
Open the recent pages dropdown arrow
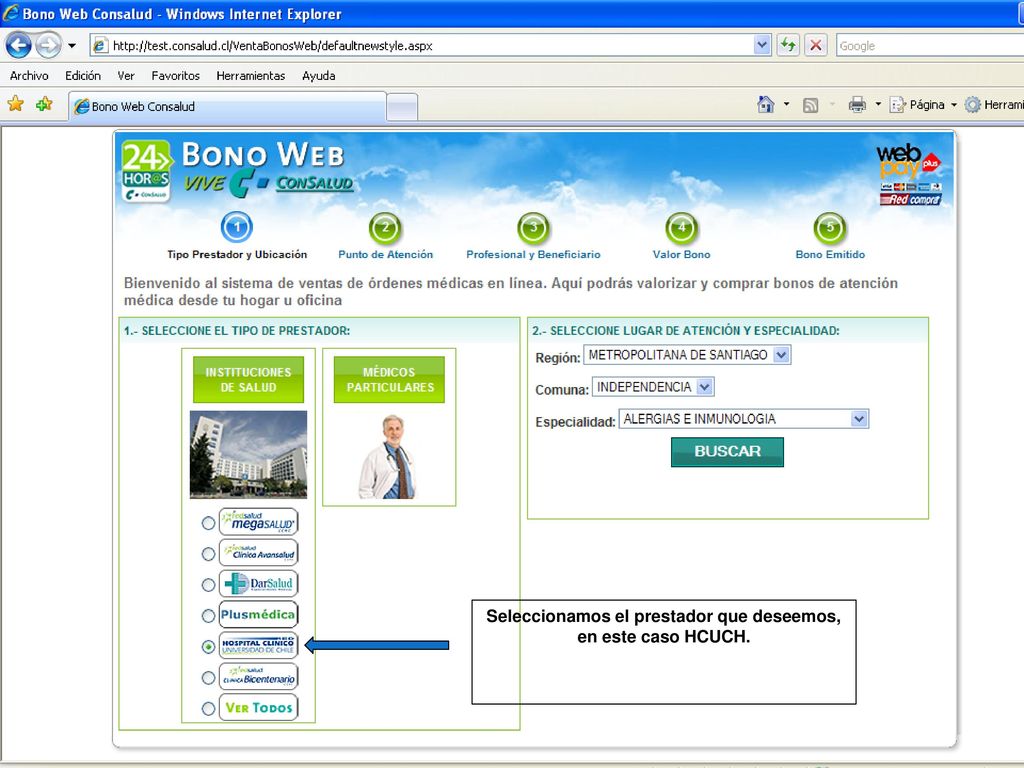(72, 46)
